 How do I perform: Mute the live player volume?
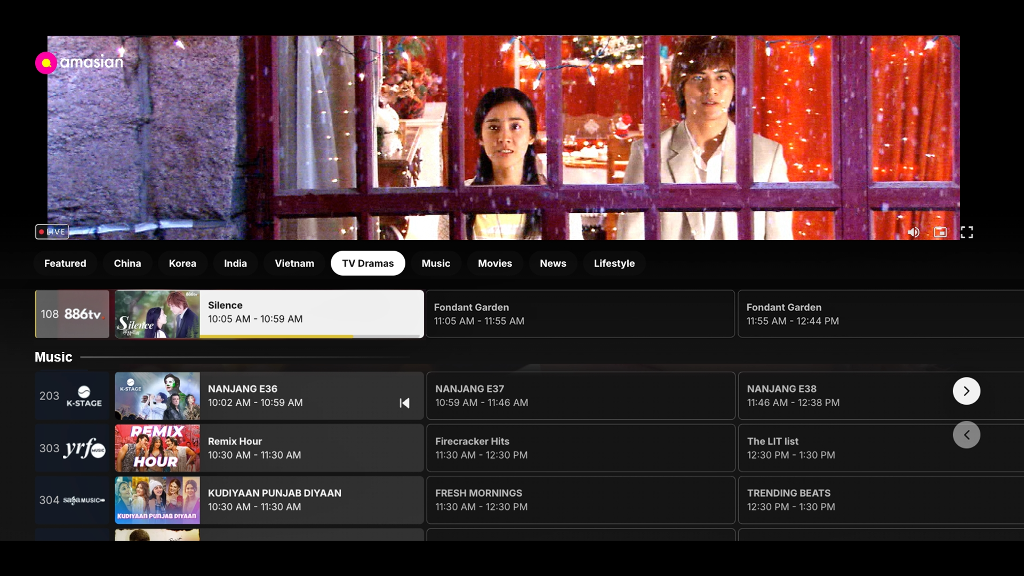coord(913,232)
